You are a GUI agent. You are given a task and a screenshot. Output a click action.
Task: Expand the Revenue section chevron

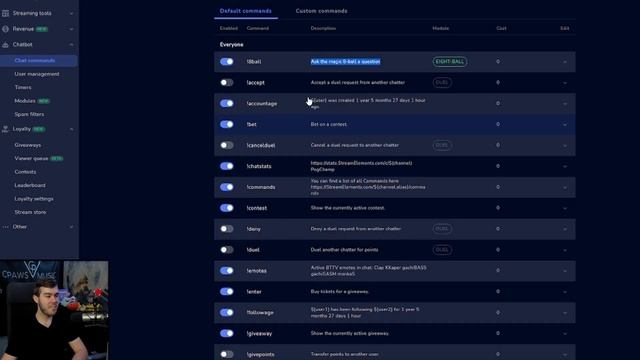click(71, 29)
